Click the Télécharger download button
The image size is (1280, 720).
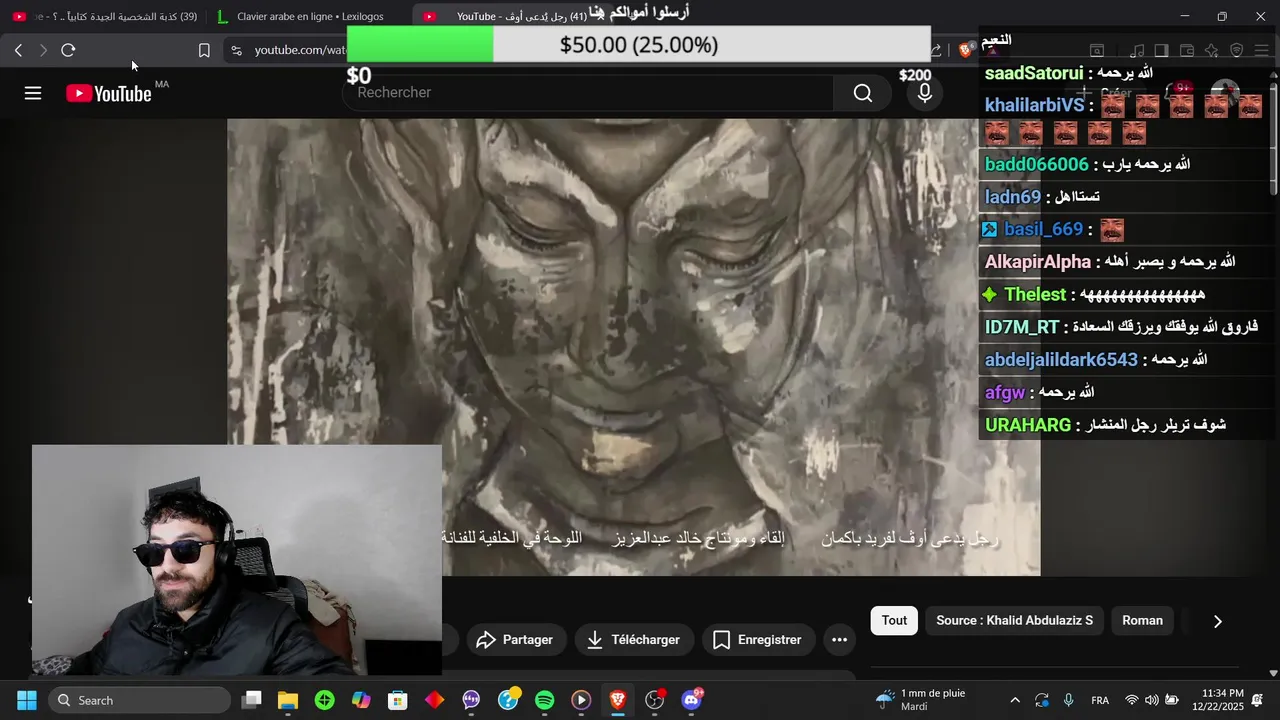click(634, 640)
